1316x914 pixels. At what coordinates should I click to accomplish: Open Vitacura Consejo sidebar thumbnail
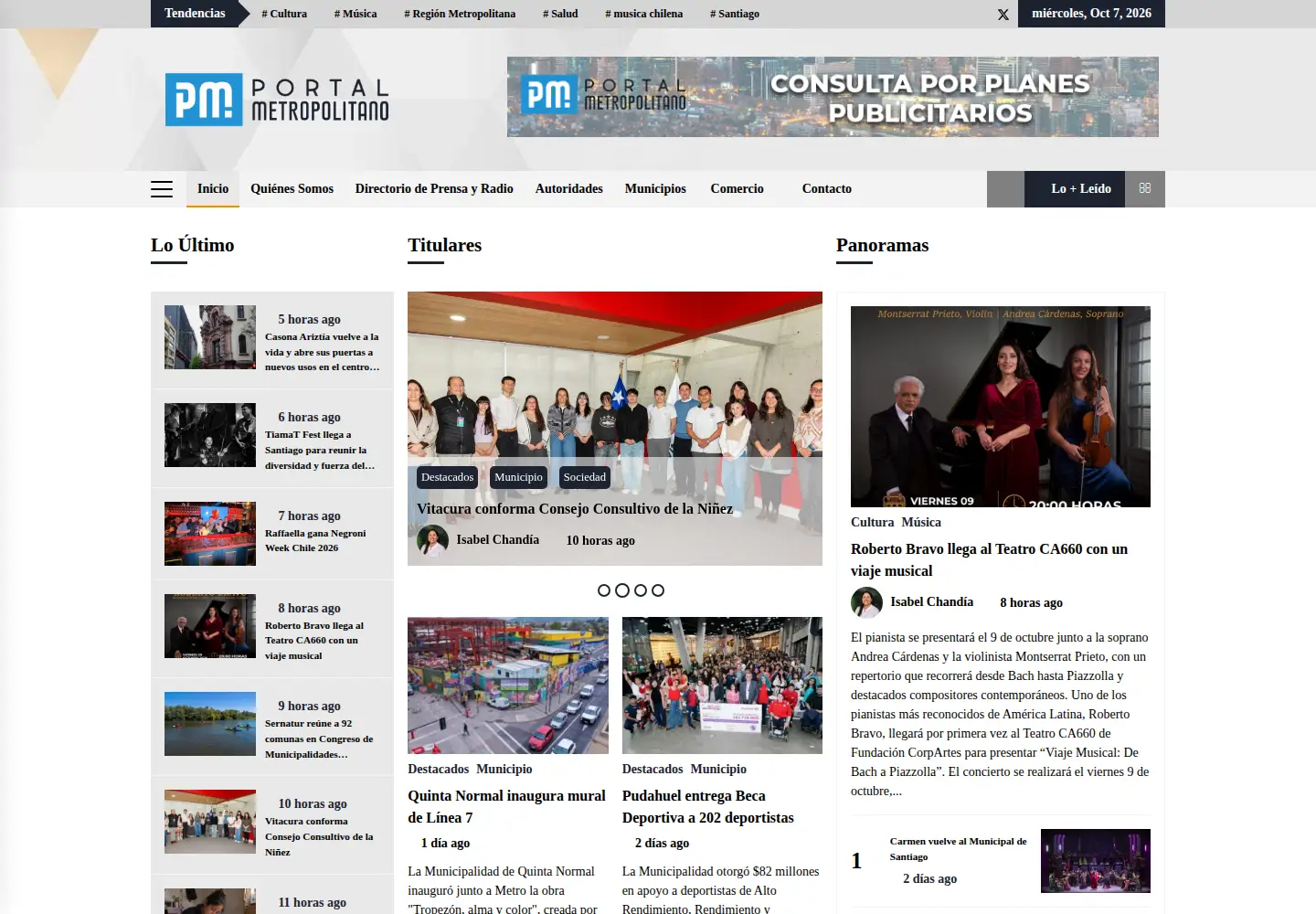[x=210, y=822]
